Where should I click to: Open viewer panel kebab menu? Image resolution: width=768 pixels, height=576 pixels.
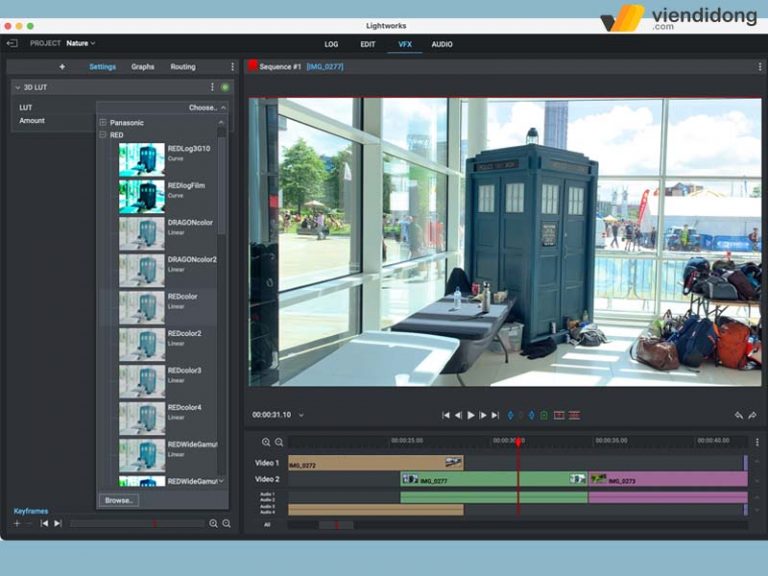[x=760, y=67]
